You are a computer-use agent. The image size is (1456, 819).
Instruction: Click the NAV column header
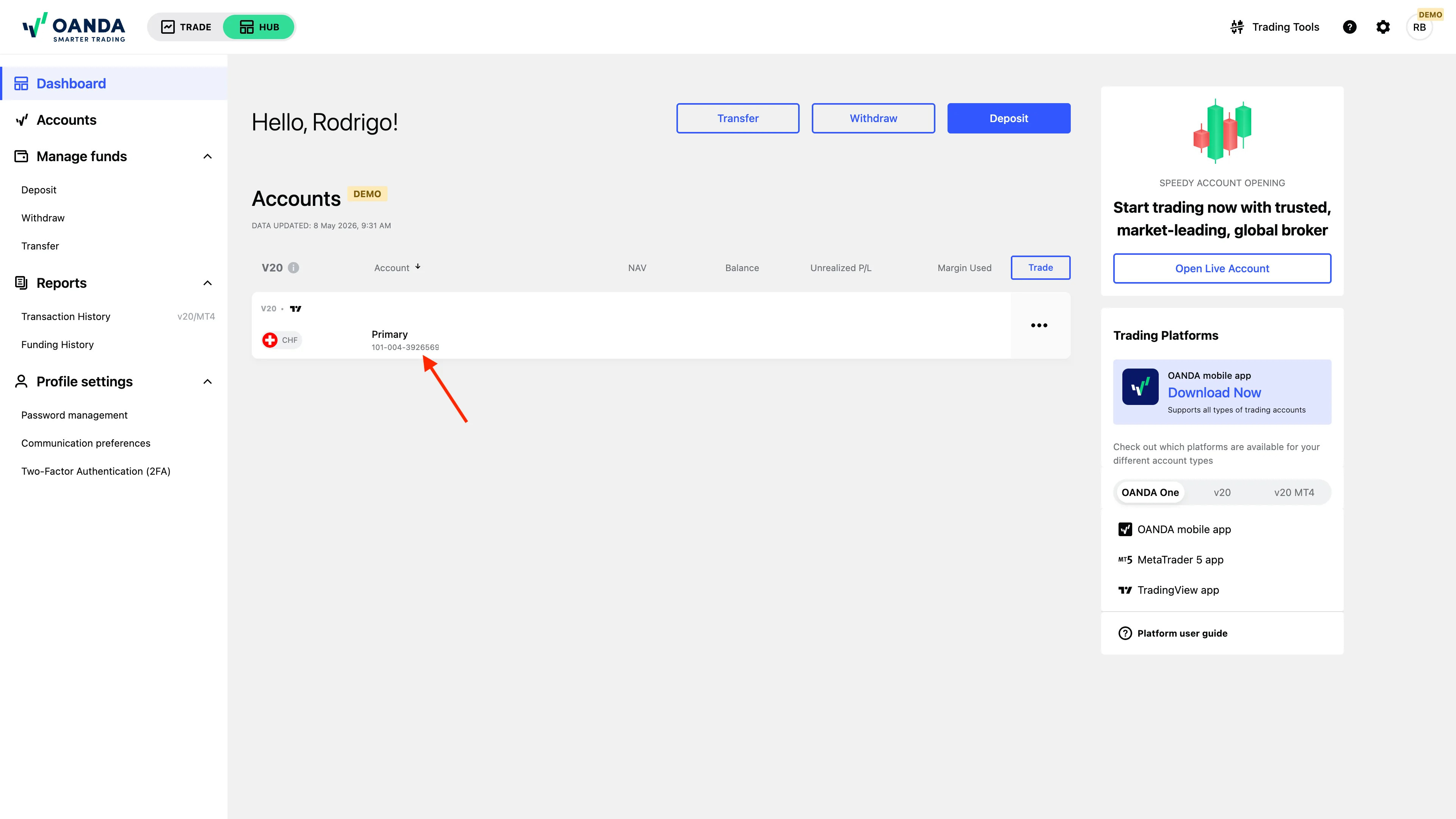tap(637, 268)
